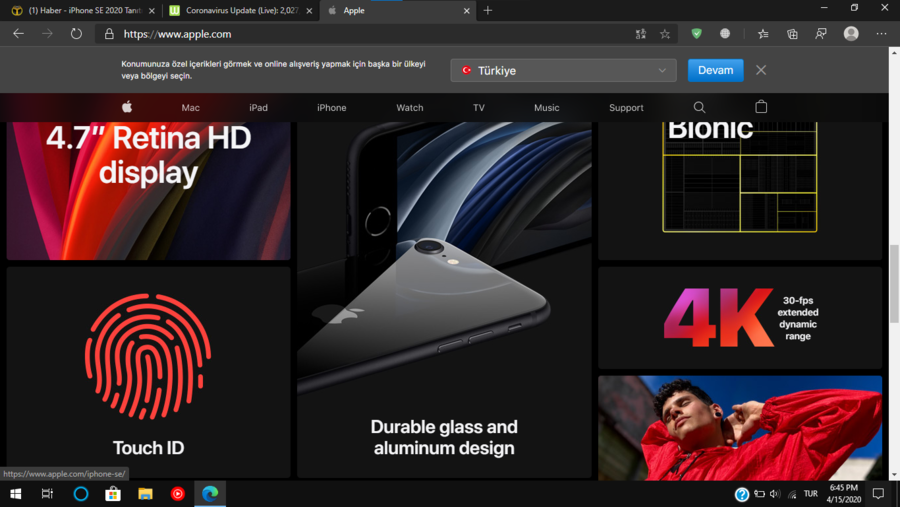The image size is (900, 507).
Task: Open Apple site search
Action: (x=699, y=107)
